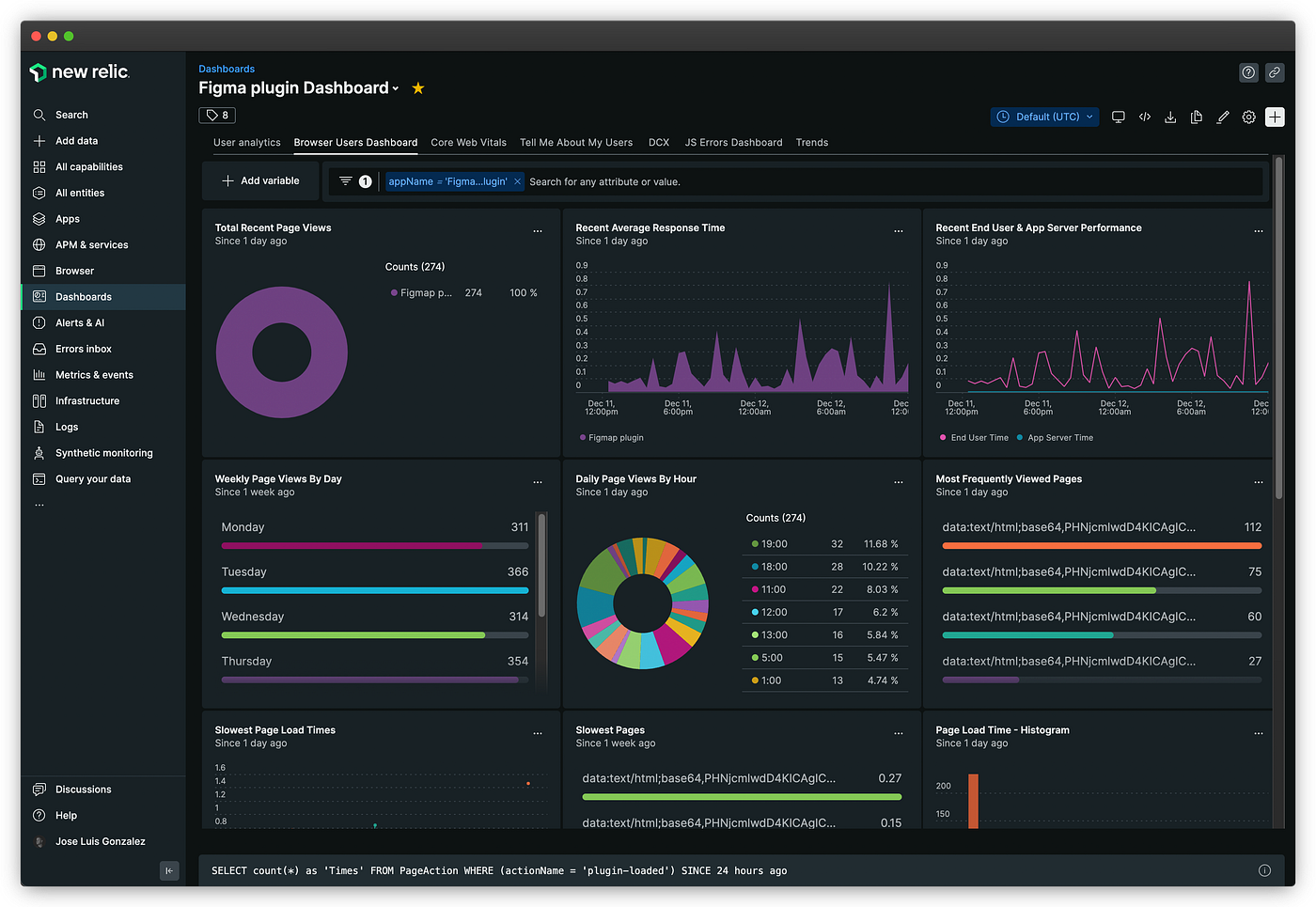Viewport: 1316px width, 907px height.
Task: Open dashboard settings gear icon
Action: [1248, 117]
